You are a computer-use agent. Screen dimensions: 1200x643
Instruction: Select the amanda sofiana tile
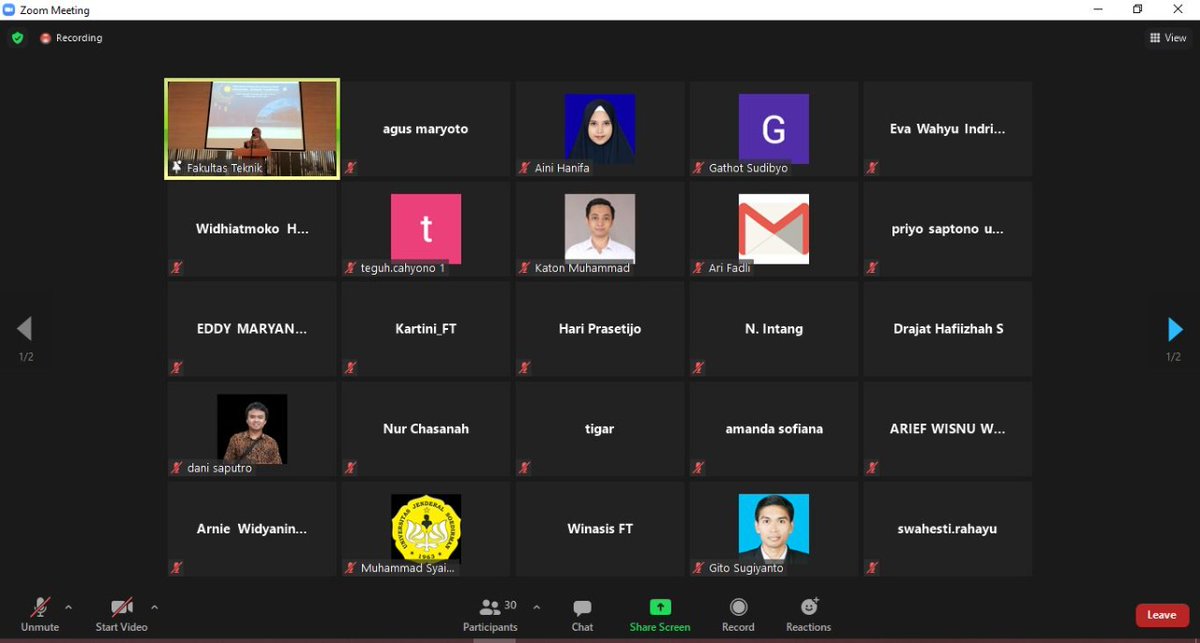pyautogui.click(x=774, y=429)
